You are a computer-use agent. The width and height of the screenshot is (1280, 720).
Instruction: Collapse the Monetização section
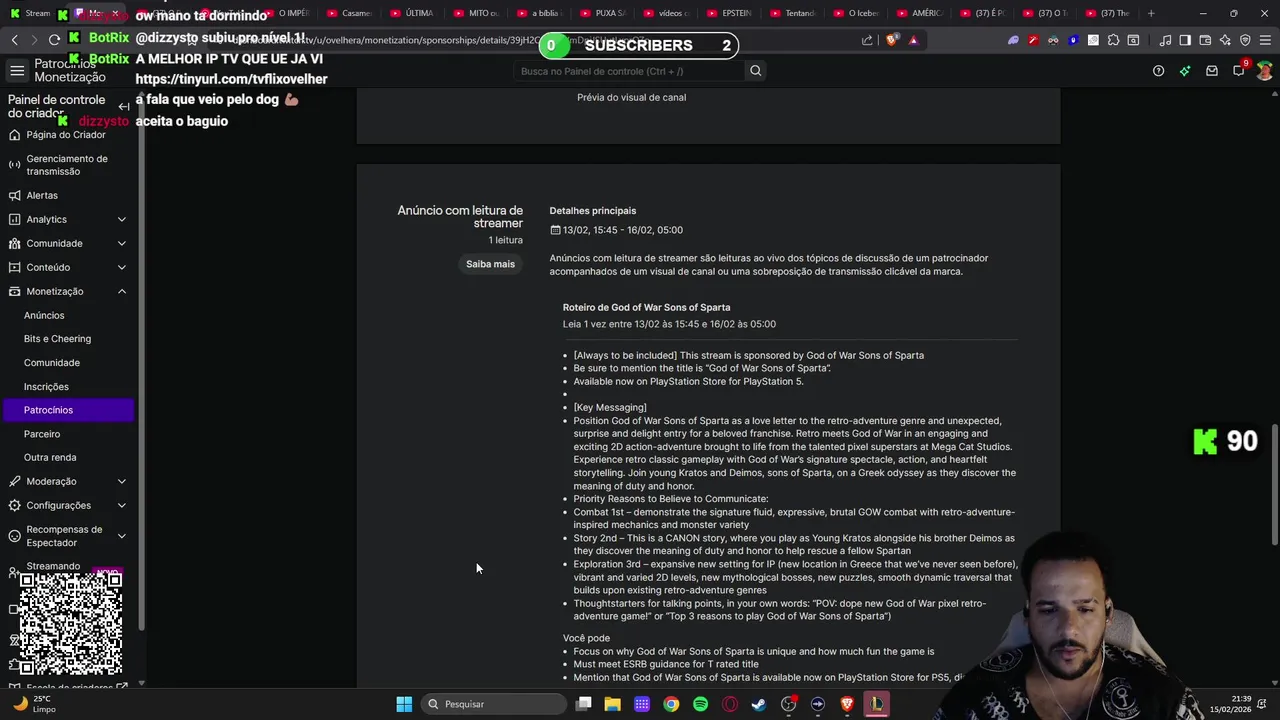click(x=67, y=291)
